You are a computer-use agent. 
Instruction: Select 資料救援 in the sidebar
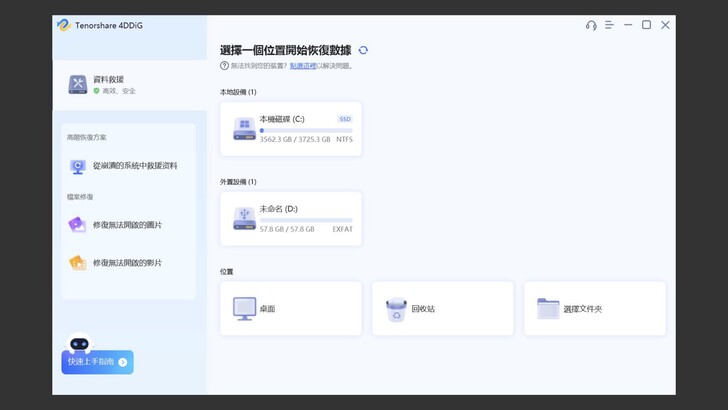[x=108, y=80]
